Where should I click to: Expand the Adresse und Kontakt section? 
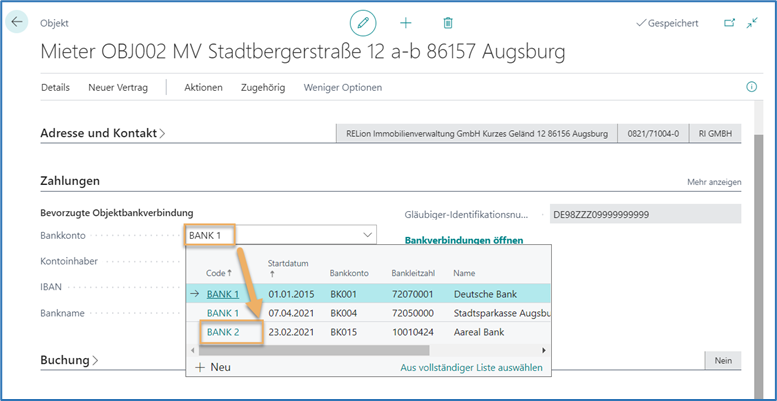(103, 133)
